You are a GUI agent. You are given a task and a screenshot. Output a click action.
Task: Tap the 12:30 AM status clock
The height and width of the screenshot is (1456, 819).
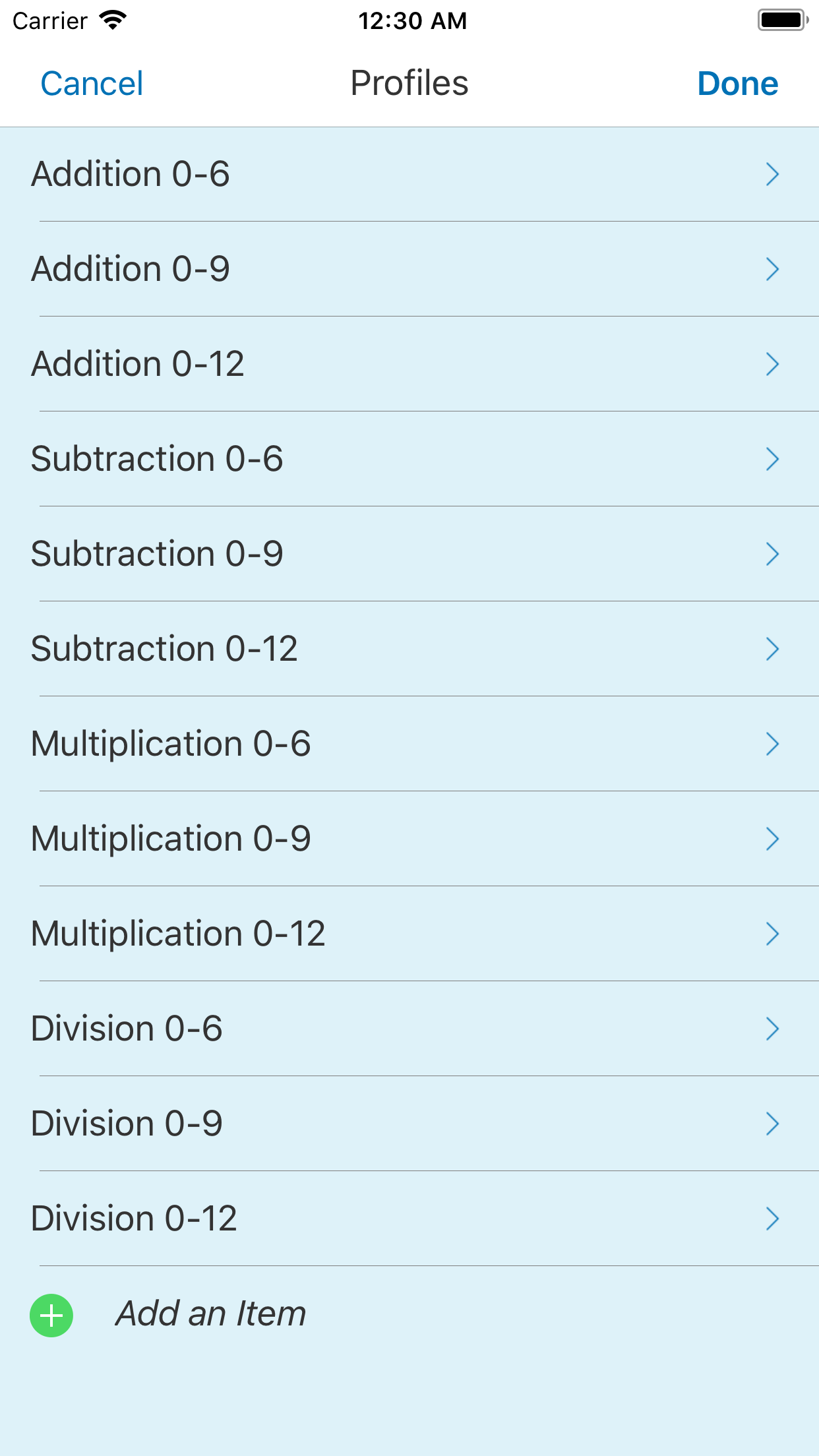(x=412, y=21)
